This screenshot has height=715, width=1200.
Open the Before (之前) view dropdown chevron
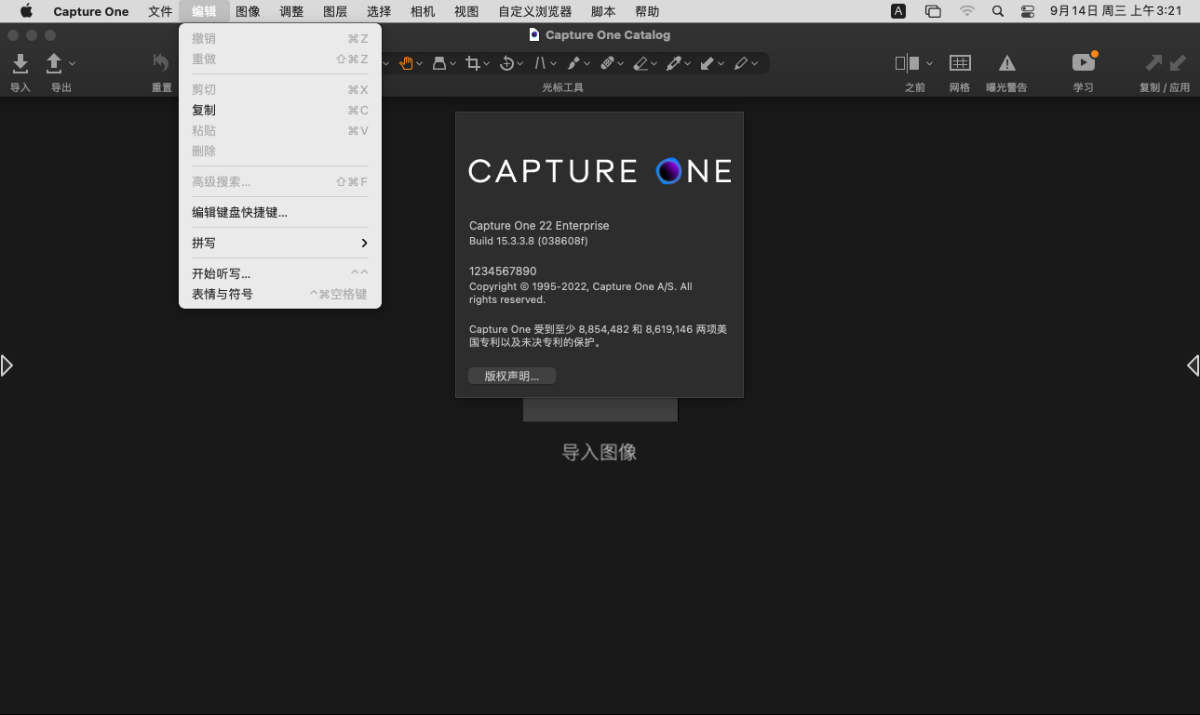tap(929, 63)
